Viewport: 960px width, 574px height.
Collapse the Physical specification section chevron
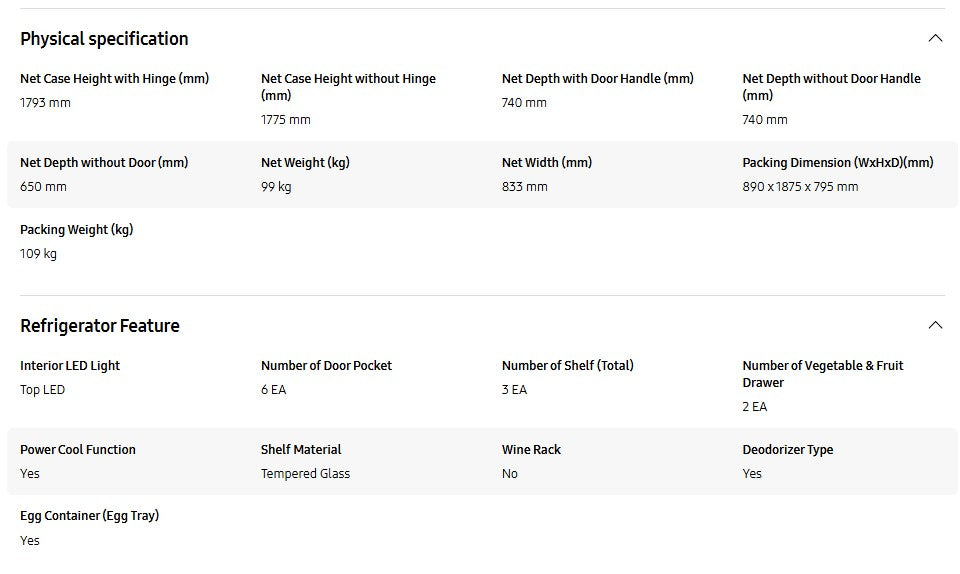point(935,39)
